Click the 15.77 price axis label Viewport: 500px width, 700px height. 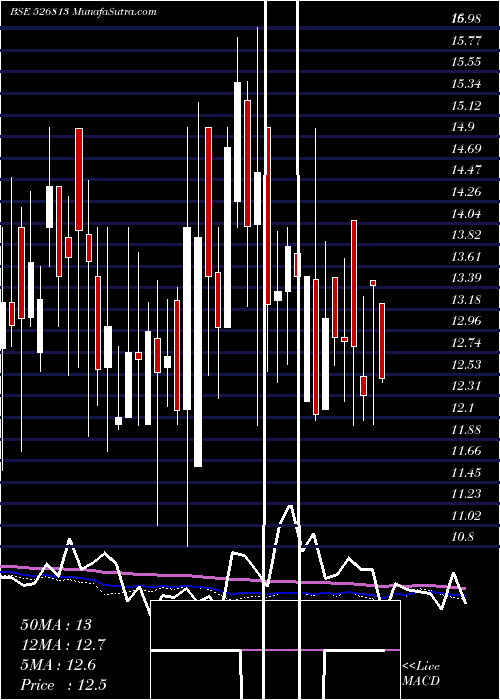[x=467, y=41]
